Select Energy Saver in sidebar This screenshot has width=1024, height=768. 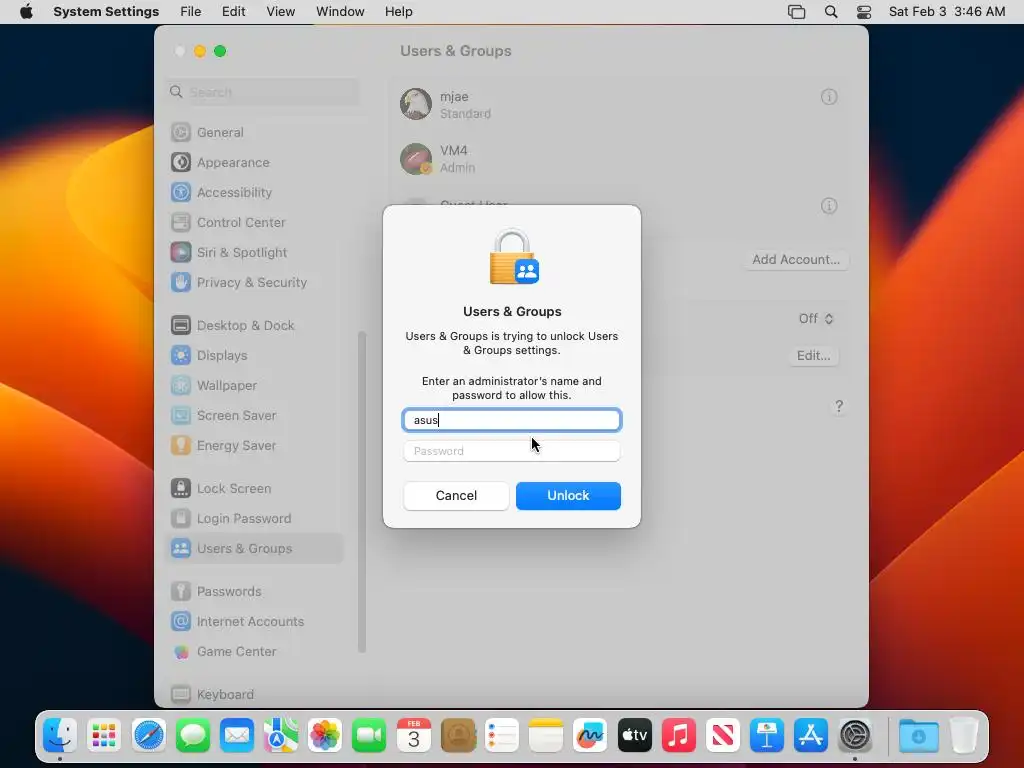255,445
